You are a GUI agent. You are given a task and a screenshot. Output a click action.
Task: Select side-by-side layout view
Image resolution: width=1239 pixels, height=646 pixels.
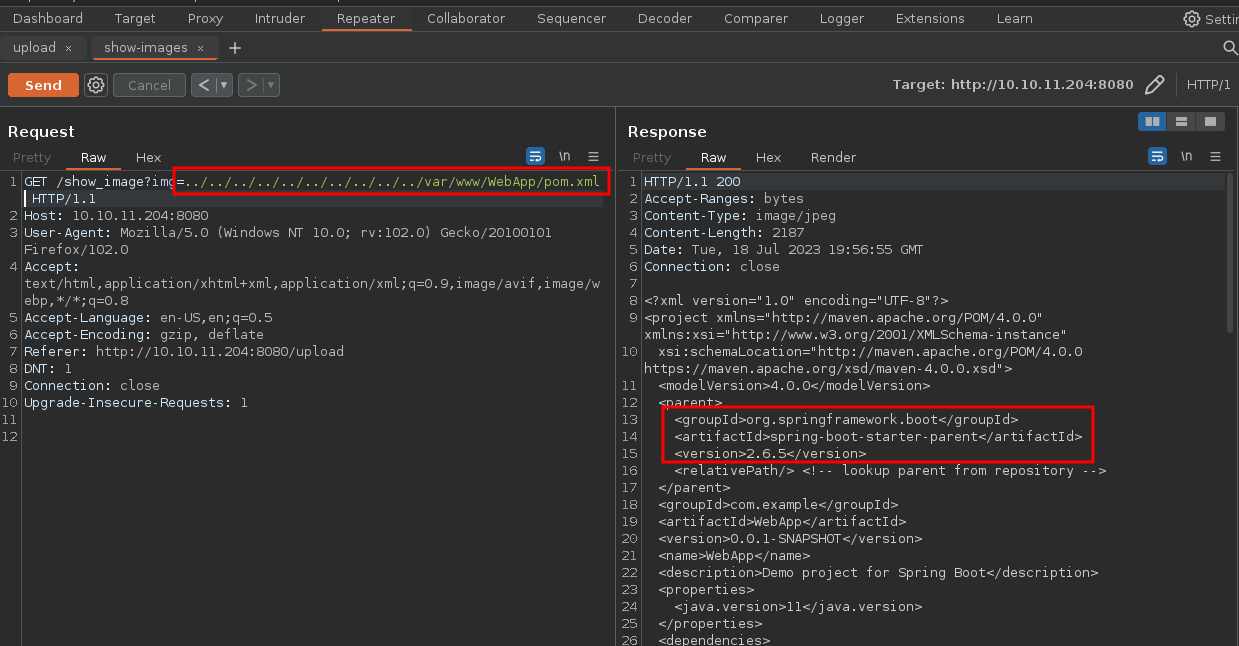[x=1152, y=121]
